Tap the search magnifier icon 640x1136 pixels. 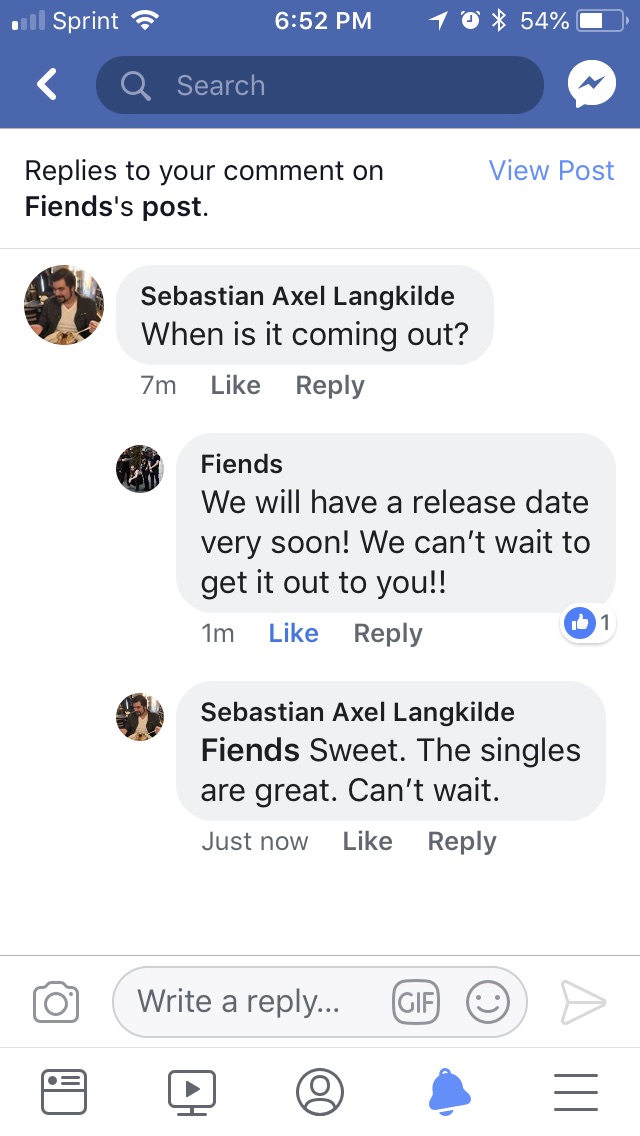click(x=136, y=86)
